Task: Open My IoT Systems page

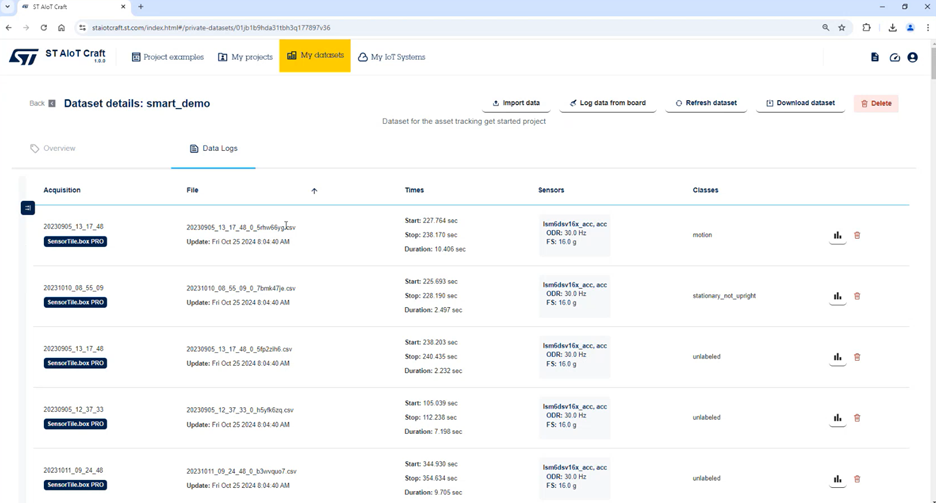Action: (392, 57)
